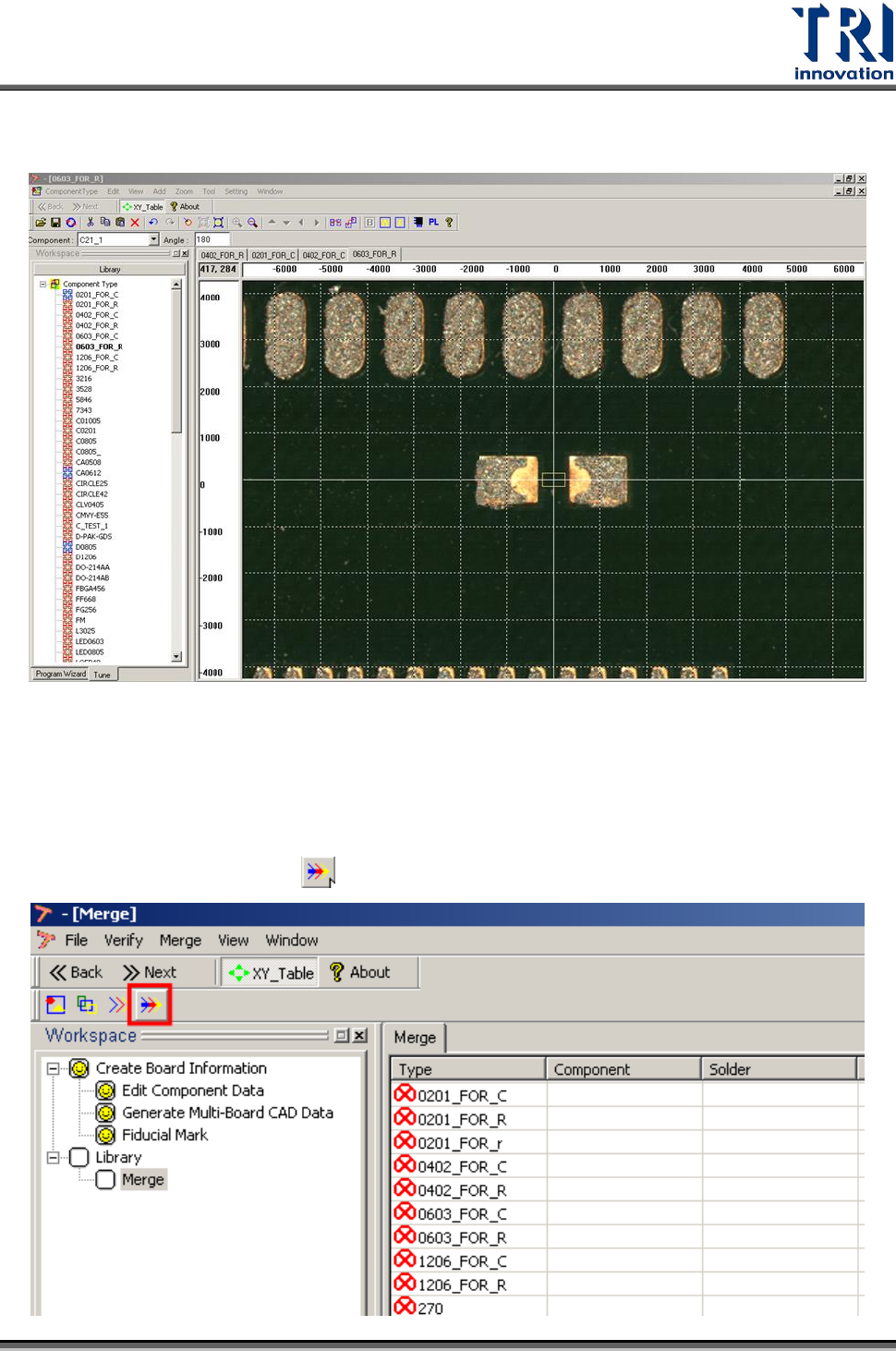Collapse the Library node in Merge workspace
The image size is (896, 1351).
click(53, 1157)
